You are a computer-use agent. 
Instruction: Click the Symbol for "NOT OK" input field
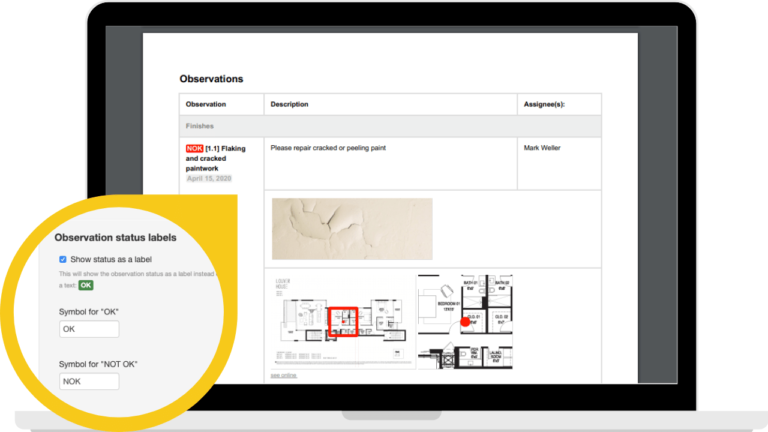pos(89,382)
